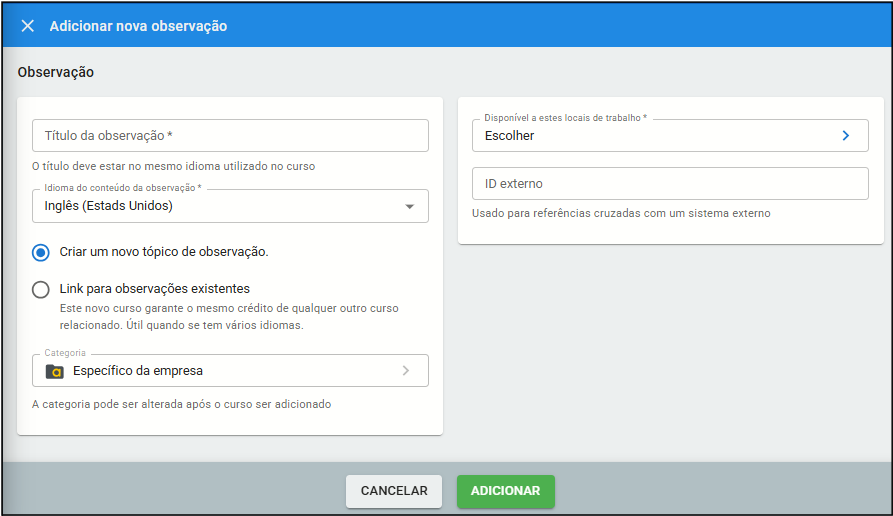Select "Criar um novo tópico de observação" radio

(40, 252)
